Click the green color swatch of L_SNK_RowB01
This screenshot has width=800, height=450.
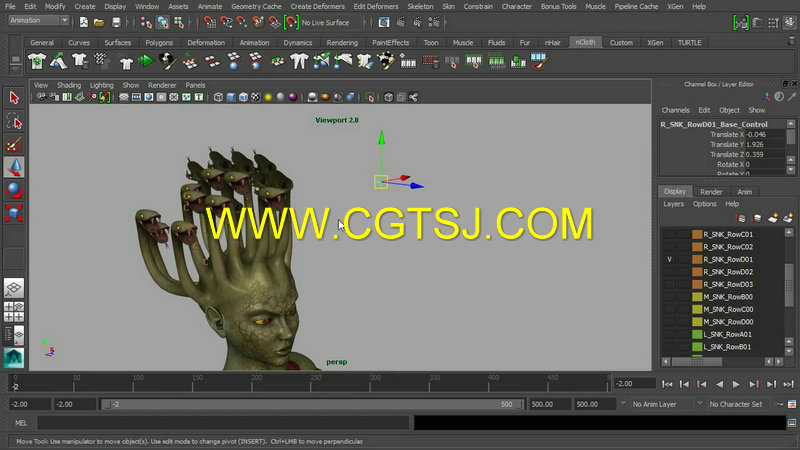tap(697, 347)
